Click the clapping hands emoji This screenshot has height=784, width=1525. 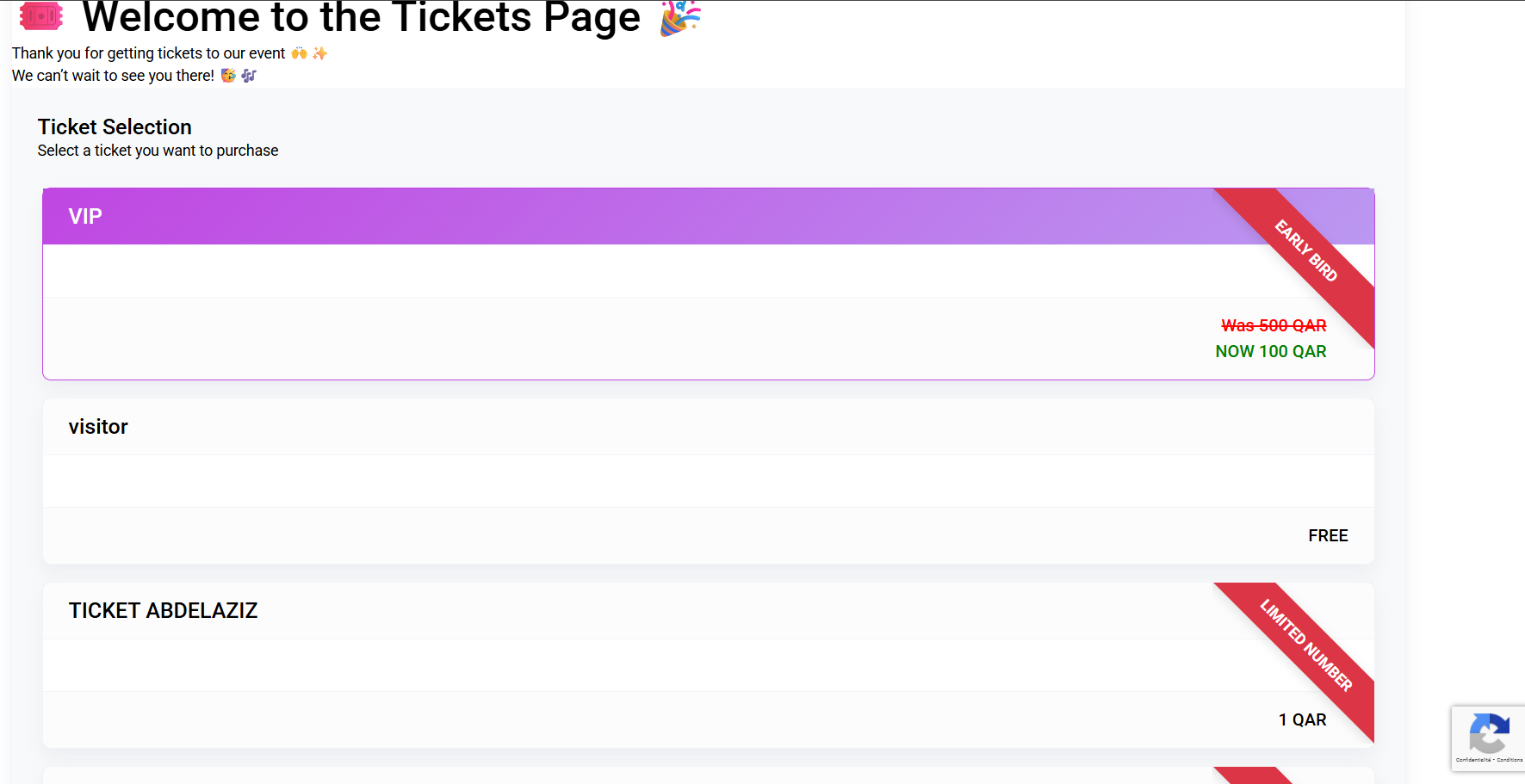point(299,52)
